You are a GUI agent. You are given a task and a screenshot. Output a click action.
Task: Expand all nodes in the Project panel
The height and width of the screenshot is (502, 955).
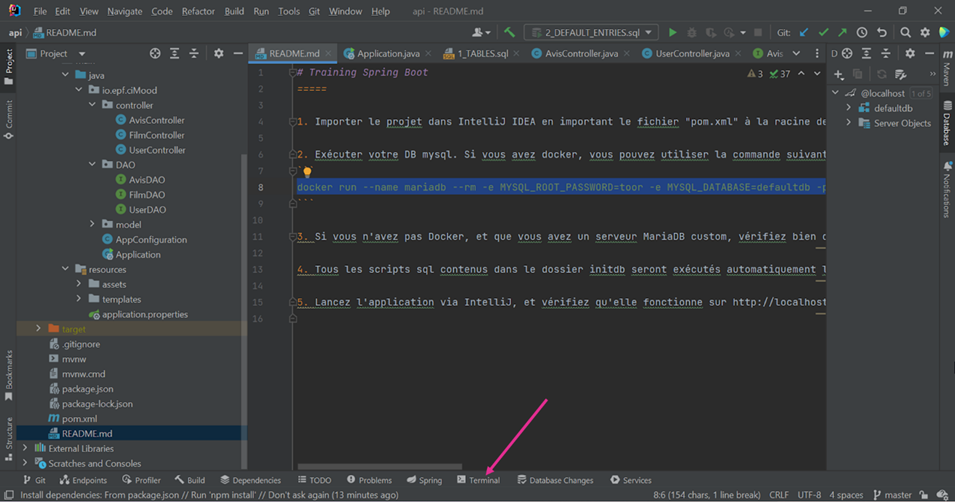[174, 54]
